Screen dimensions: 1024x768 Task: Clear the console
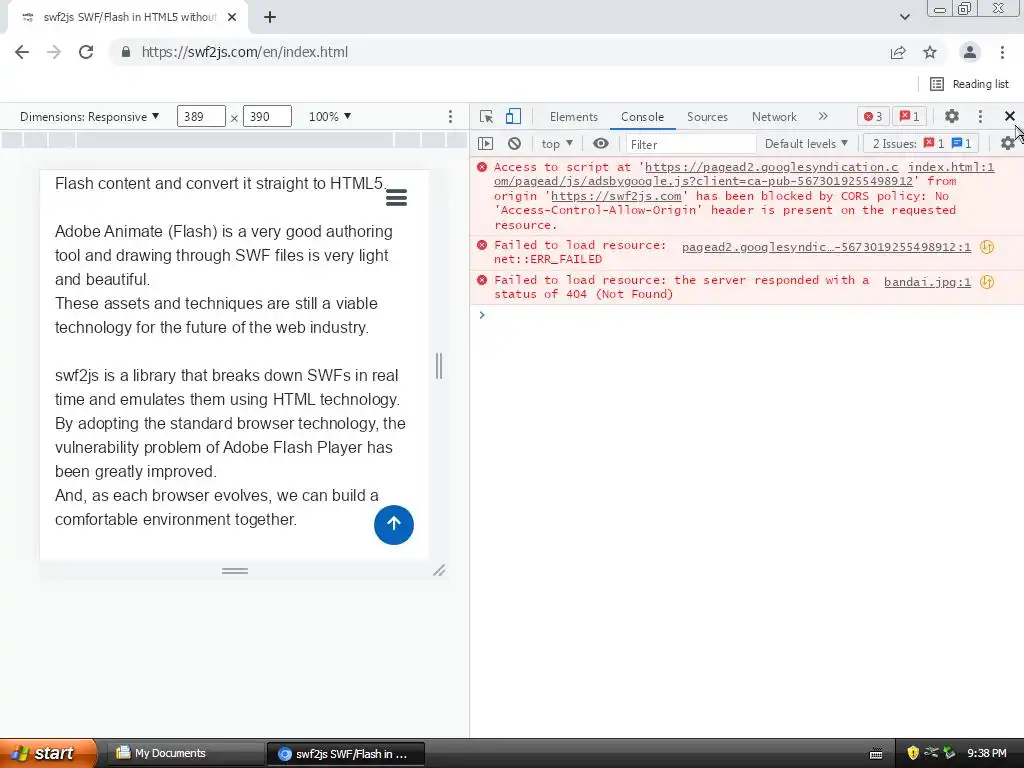tap(515, 144)
